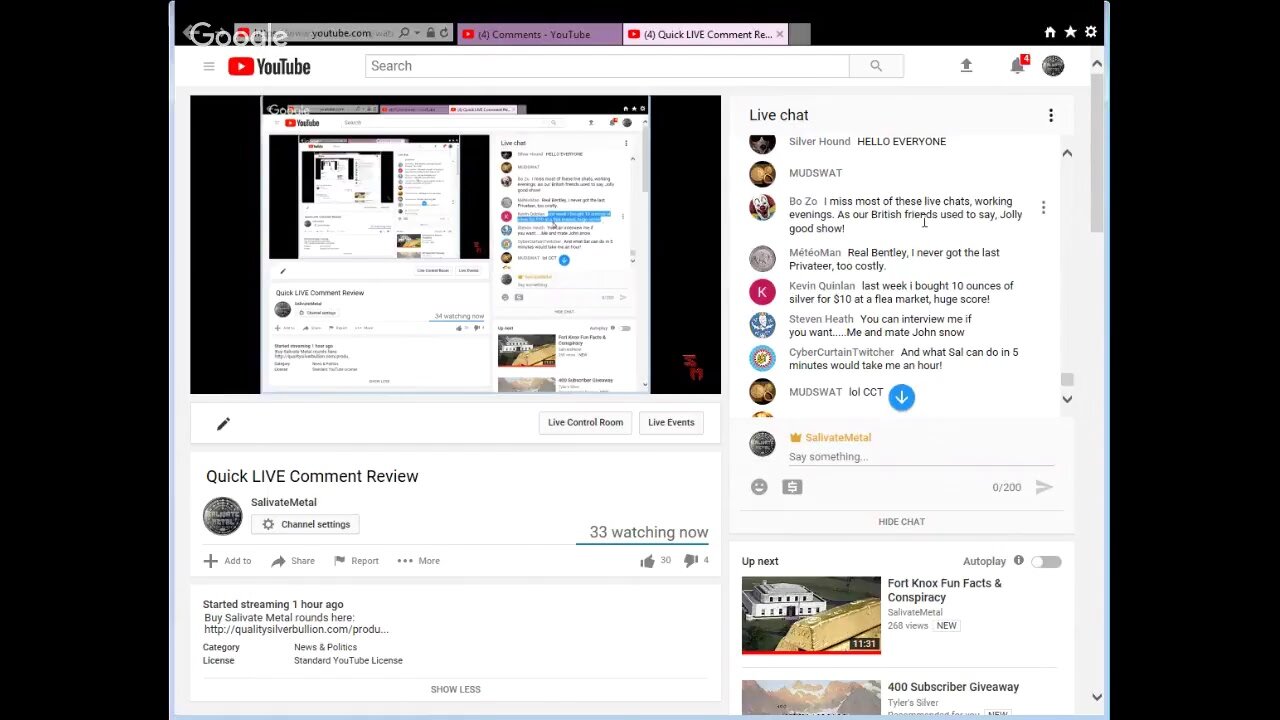Focus the YouTube search field
This screenshot has height=720, width=1280.
(607, 66)
